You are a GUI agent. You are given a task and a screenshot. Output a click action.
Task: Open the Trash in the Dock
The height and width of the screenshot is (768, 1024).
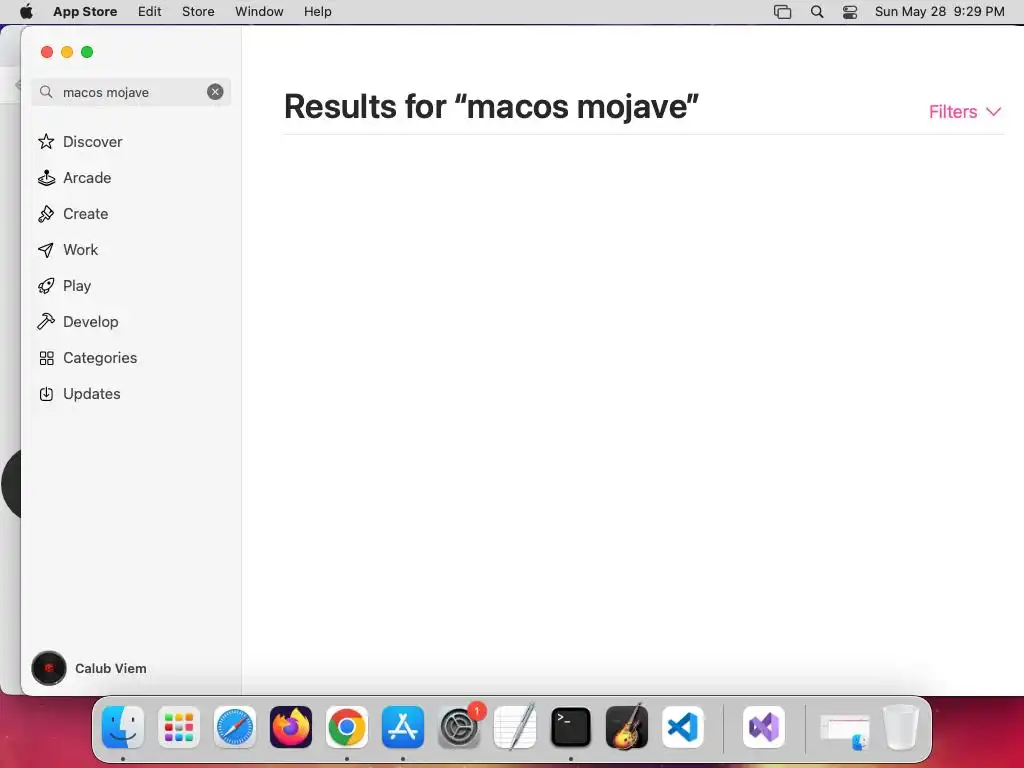coord(901,727)
